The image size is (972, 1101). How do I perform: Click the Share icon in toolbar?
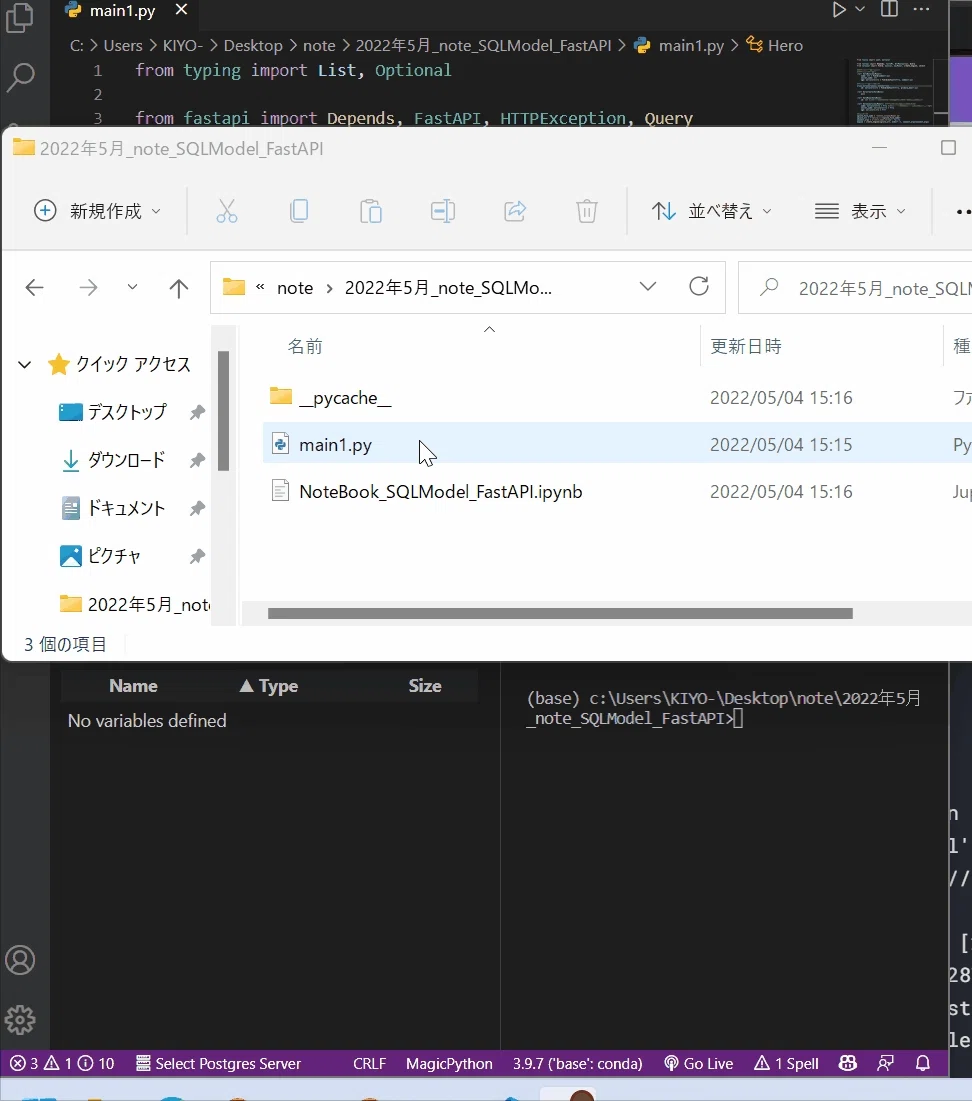pos(515,211)
